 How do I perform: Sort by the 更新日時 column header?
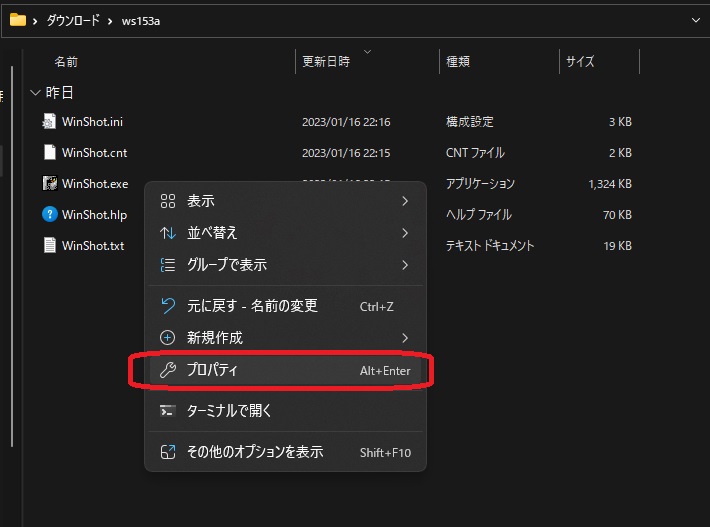(326, 62)
